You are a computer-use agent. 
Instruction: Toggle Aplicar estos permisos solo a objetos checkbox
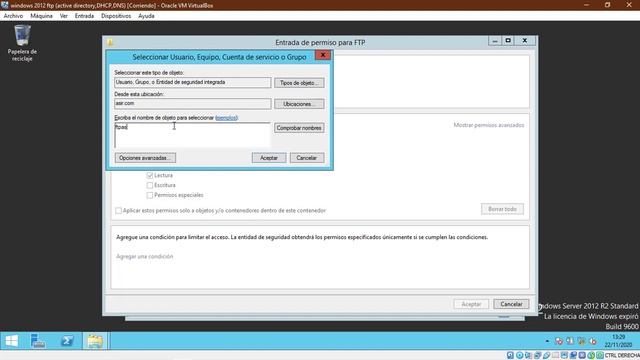coord(118,211)
